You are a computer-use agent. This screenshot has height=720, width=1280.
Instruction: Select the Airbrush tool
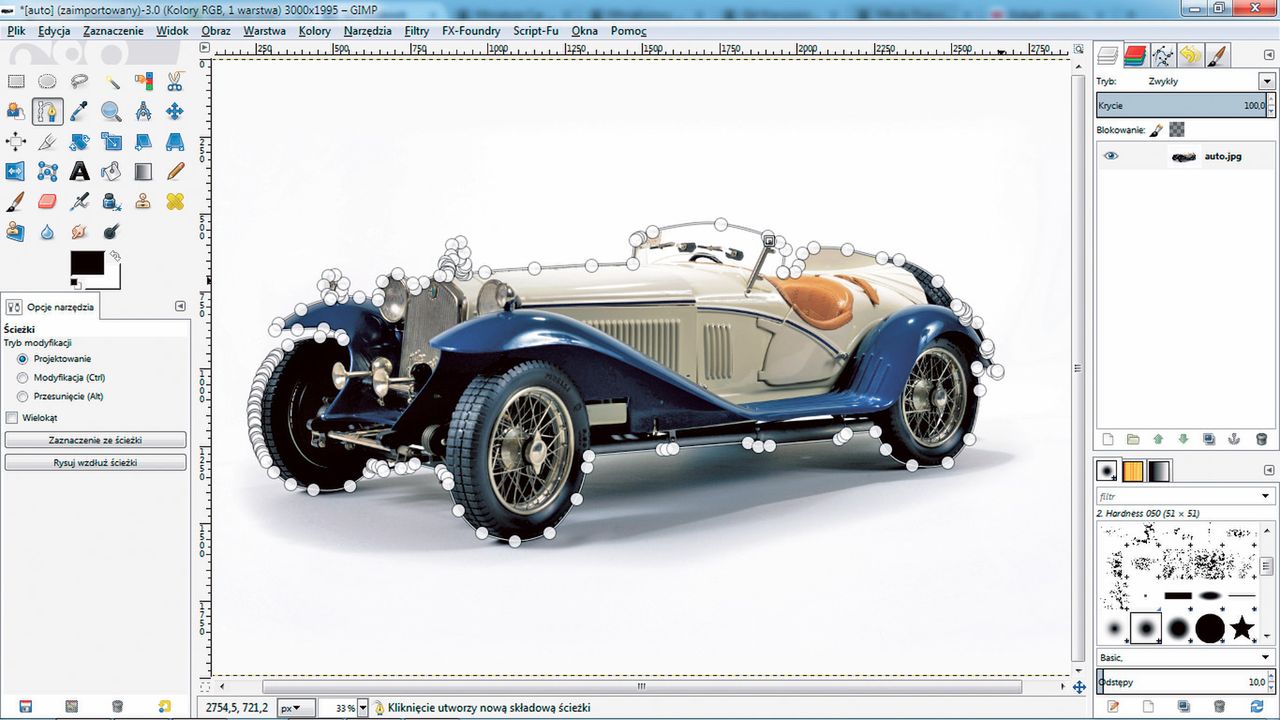click(x=79, y=201)
